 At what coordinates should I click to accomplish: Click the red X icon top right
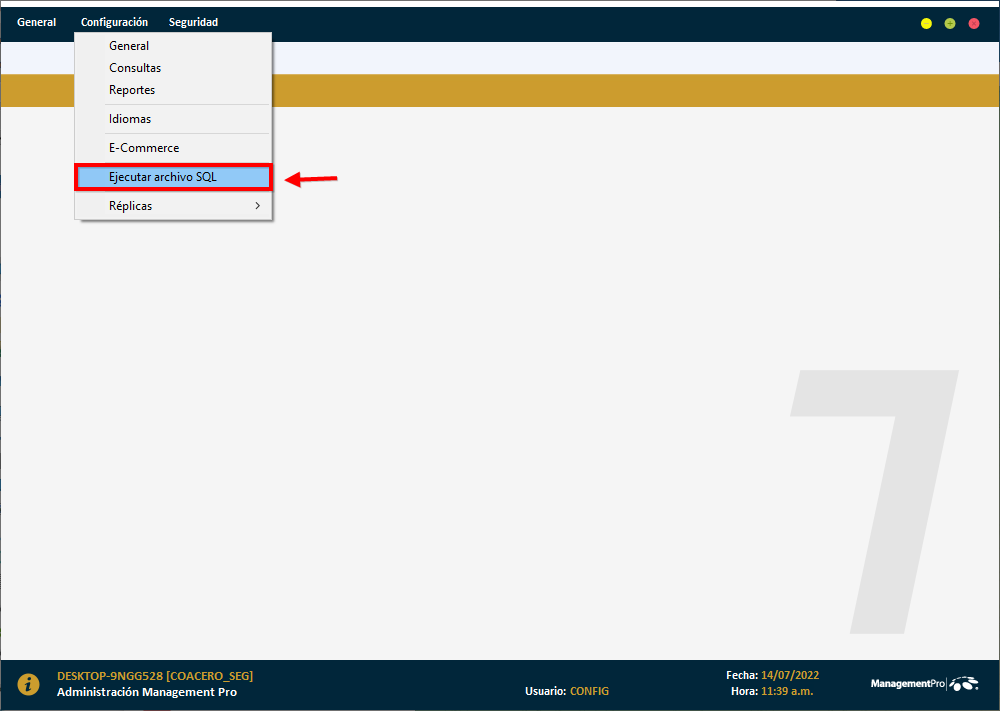click(973, 22)
